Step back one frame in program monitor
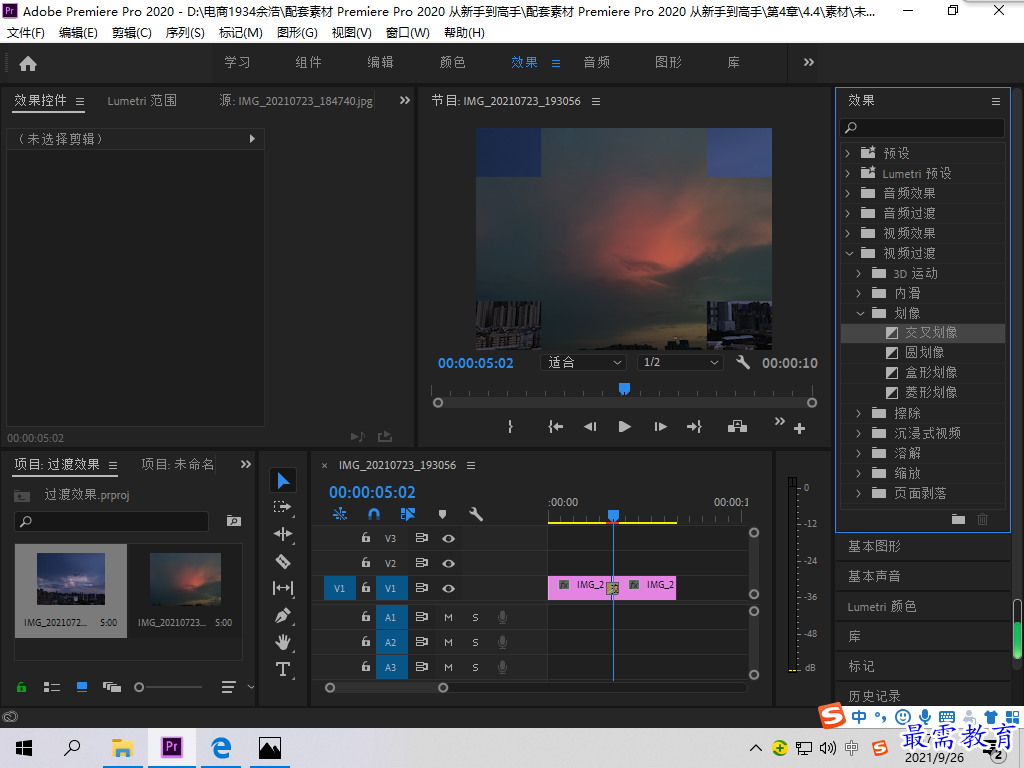The width and height of the screenshot is (1024, 768). point(590,427)
